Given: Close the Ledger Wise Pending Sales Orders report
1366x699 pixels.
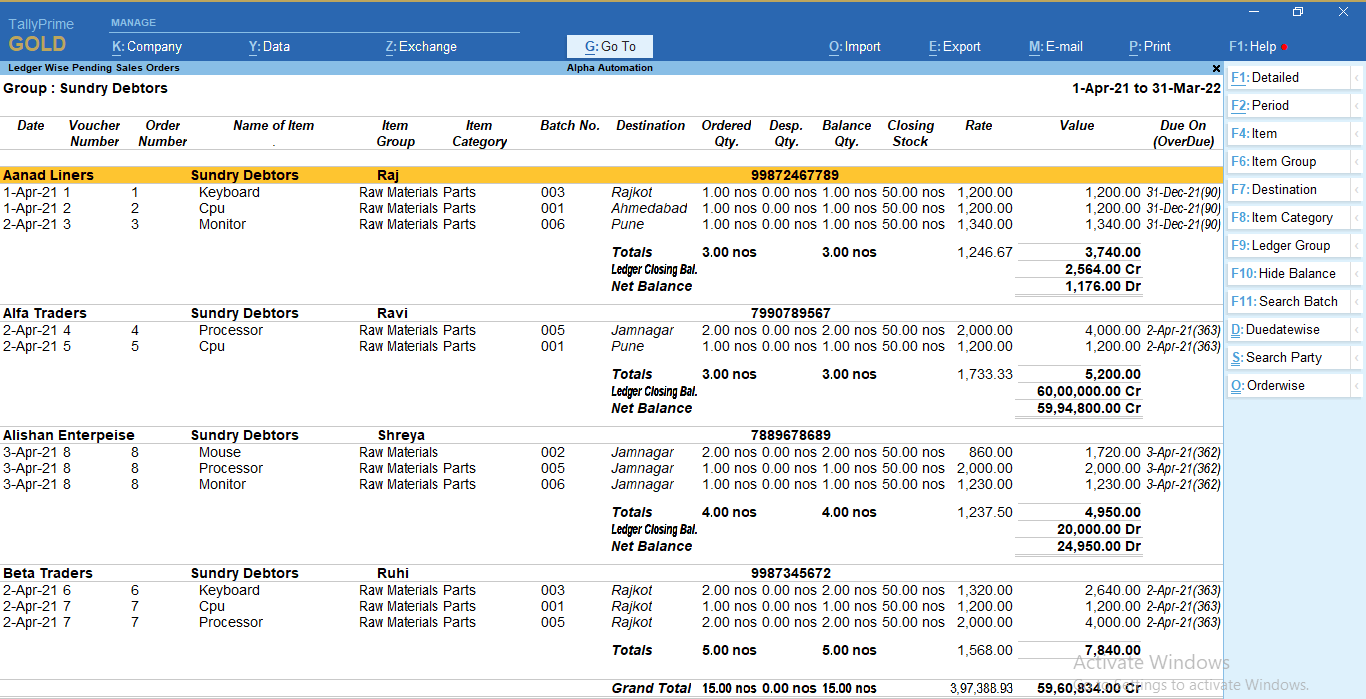Looking at the screenshot, I should [x=1216, y=68].
